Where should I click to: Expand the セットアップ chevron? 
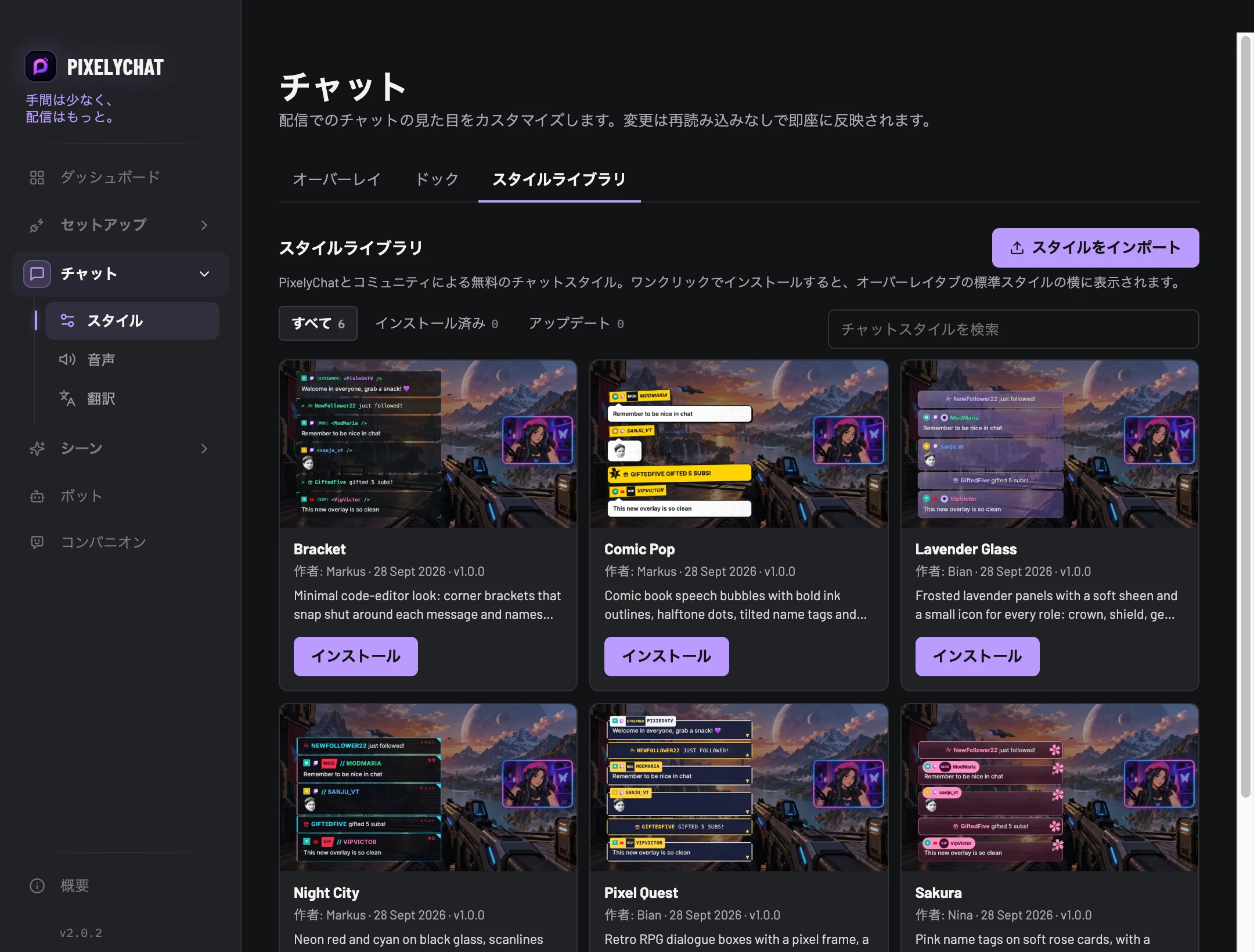(204, 225)
